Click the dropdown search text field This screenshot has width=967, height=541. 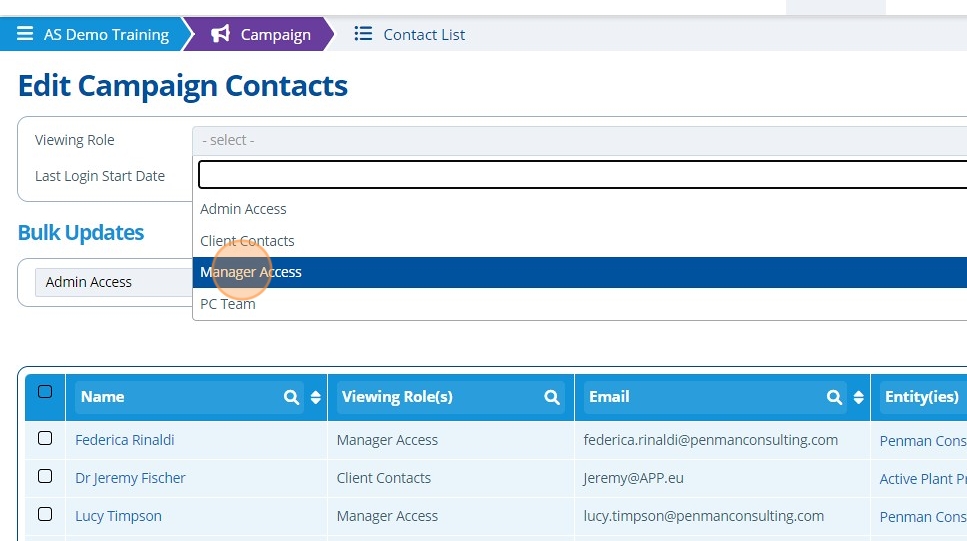coord(580,175)
